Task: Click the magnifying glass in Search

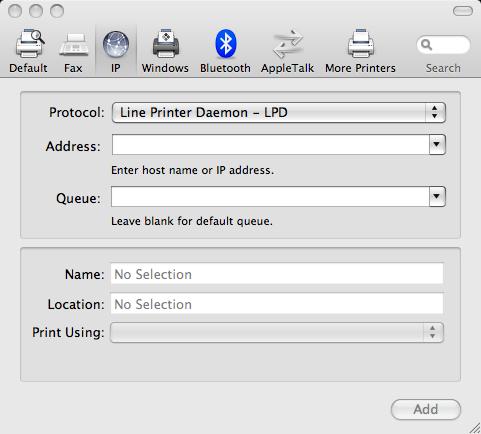Action: click(x=426, y=44)
